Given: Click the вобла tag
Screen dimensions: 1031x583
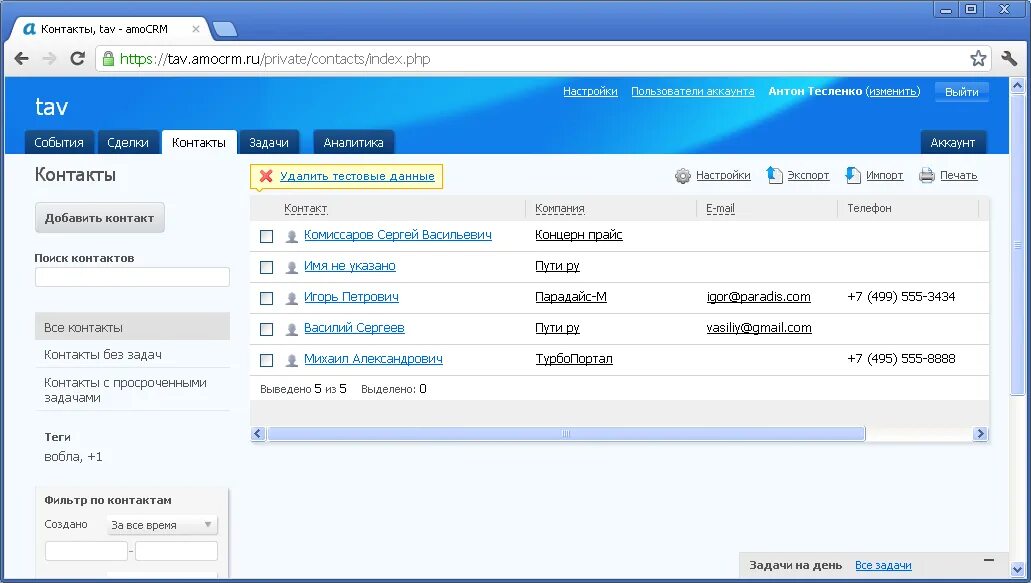Looking at the screenshot, I should tap(62, 456).
